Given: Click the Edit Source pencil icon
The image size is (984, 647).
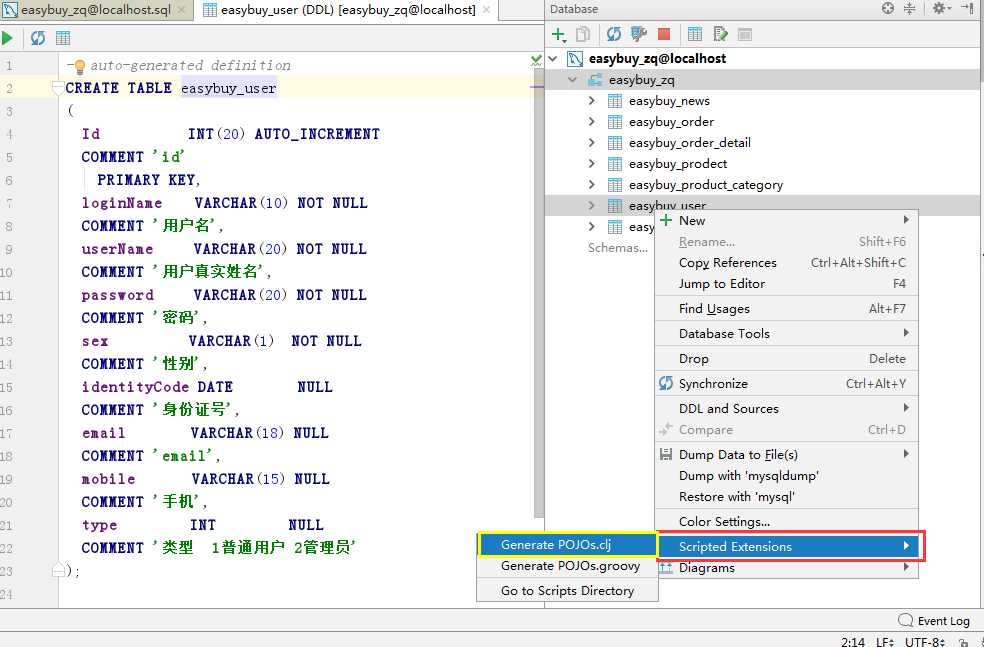Looking at the screenshot, I should tap(720, 35).
